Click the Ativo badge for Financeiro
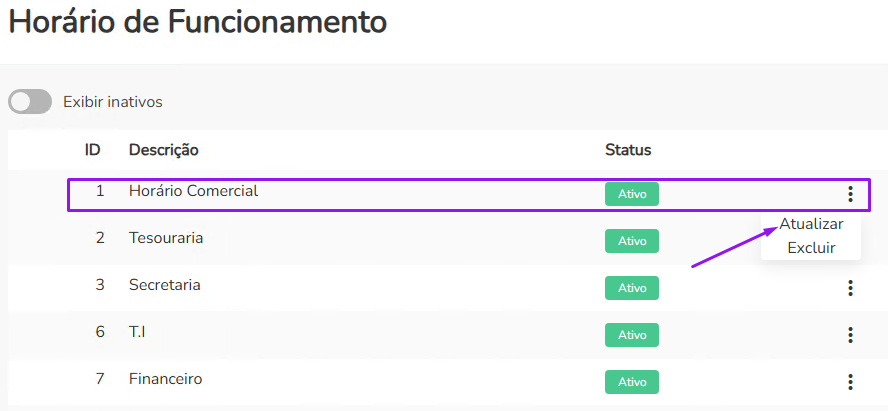 pos(632,382)
